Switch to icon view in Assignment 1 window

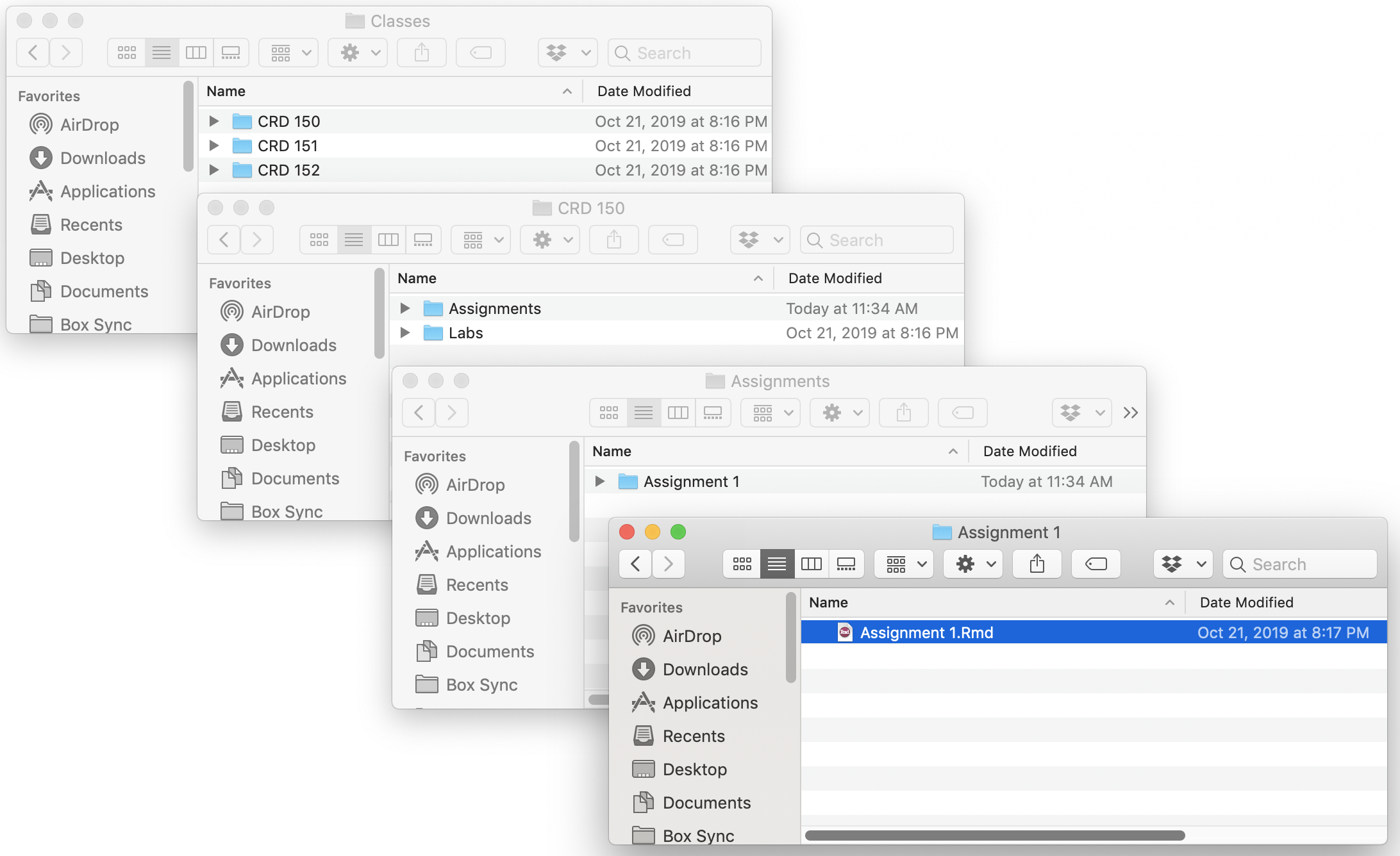742,564
